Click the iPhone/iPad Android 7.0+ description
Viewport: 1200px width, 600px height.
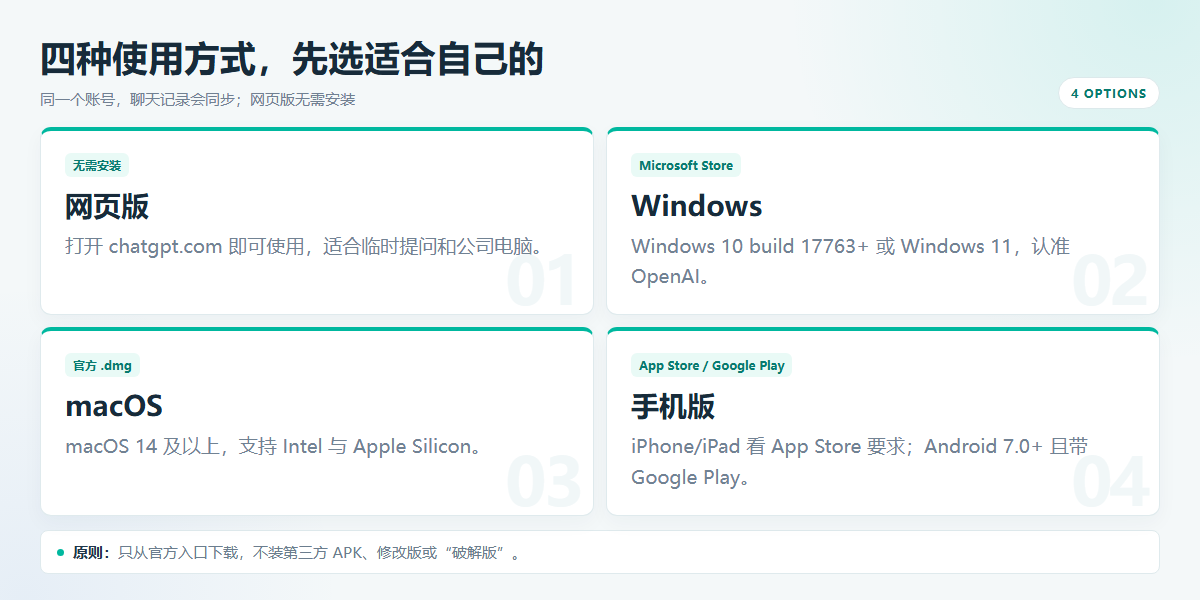point(860,461)
